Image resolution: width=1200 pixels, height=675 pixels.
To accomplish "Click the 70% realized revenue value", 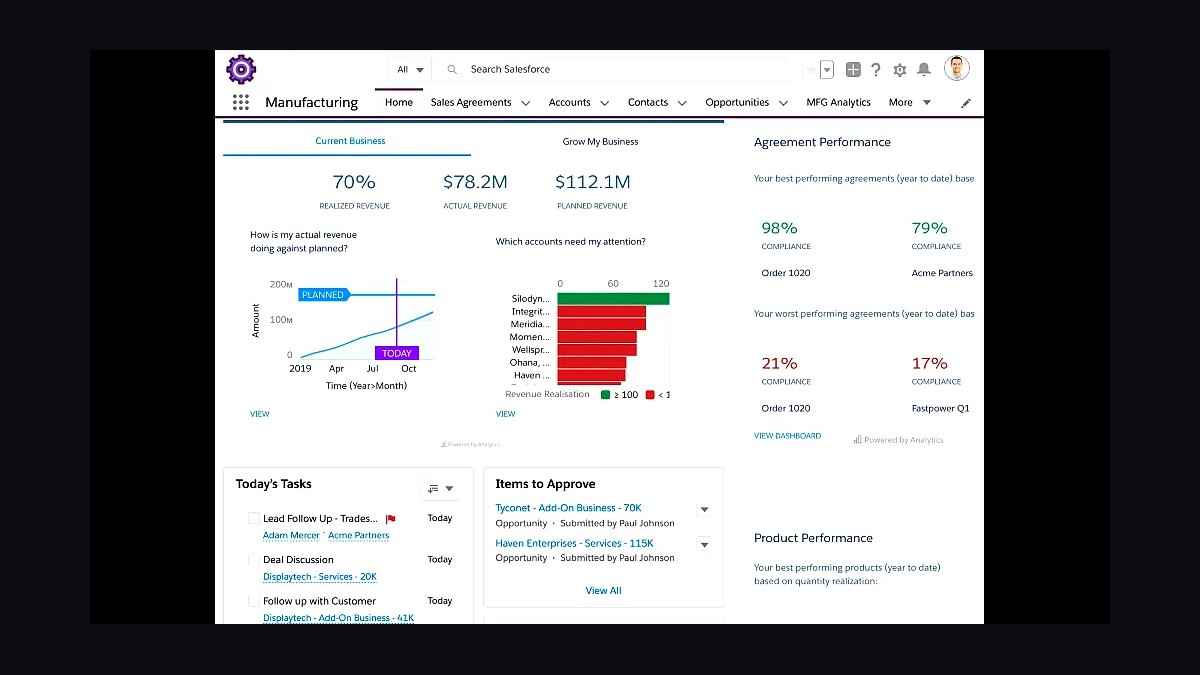I will pyautogui.click(x=354, y=182).
